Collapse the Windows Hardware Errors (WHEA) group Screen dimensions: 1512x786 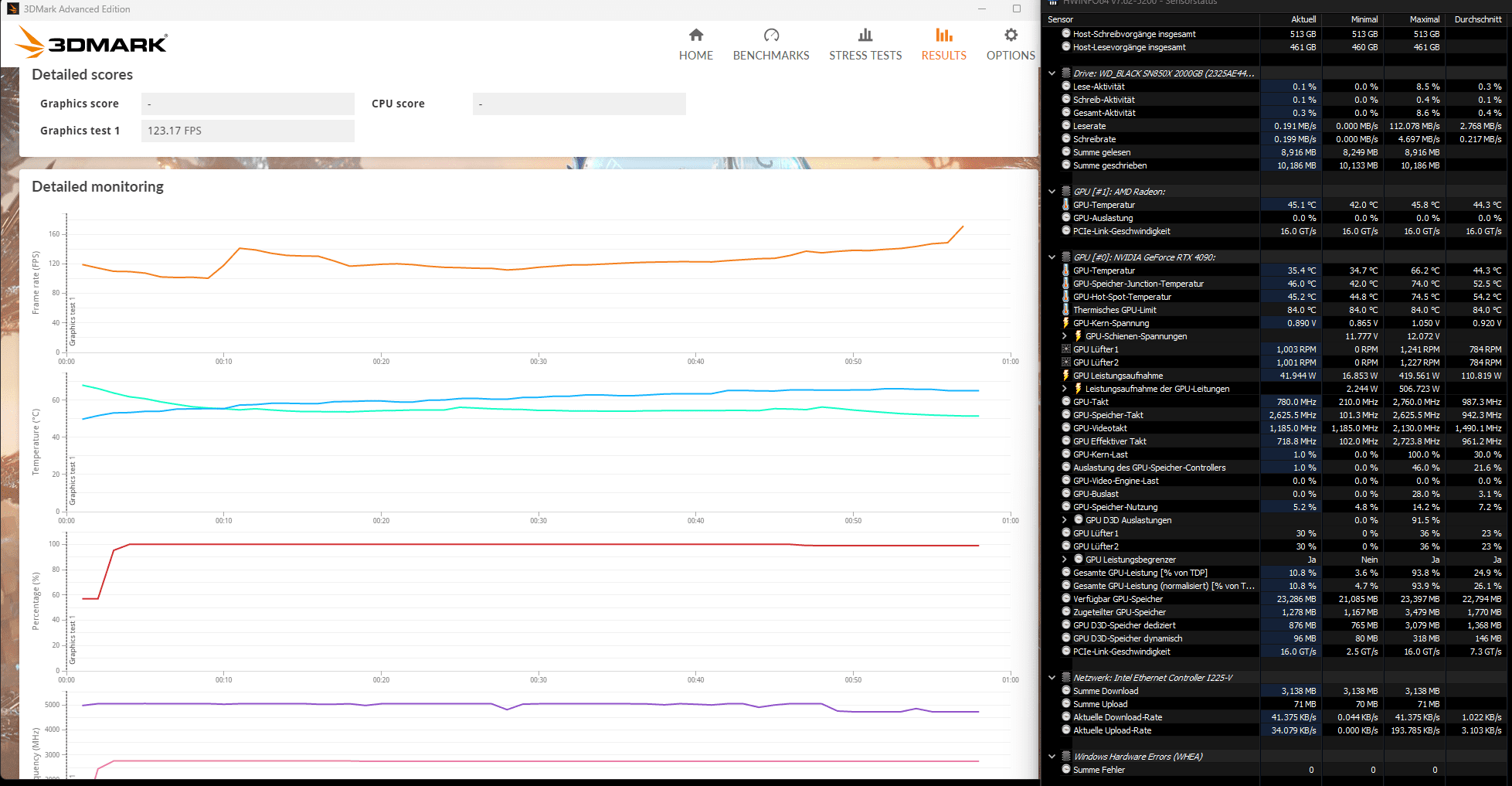1052,757
